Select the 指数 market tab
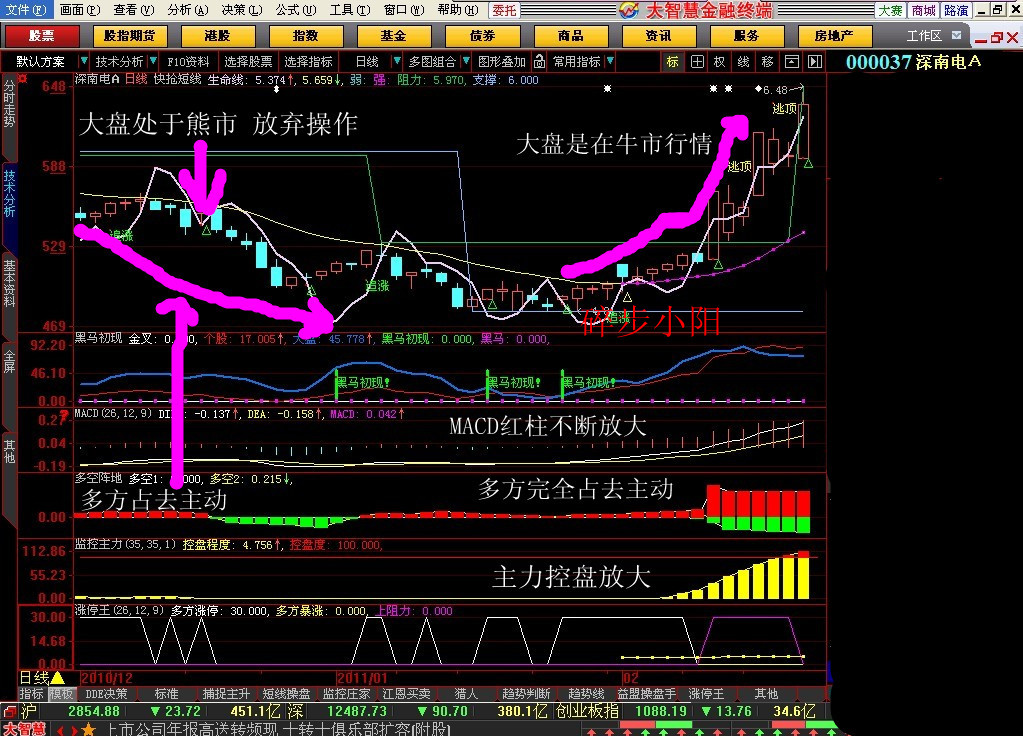 point(305,36)
